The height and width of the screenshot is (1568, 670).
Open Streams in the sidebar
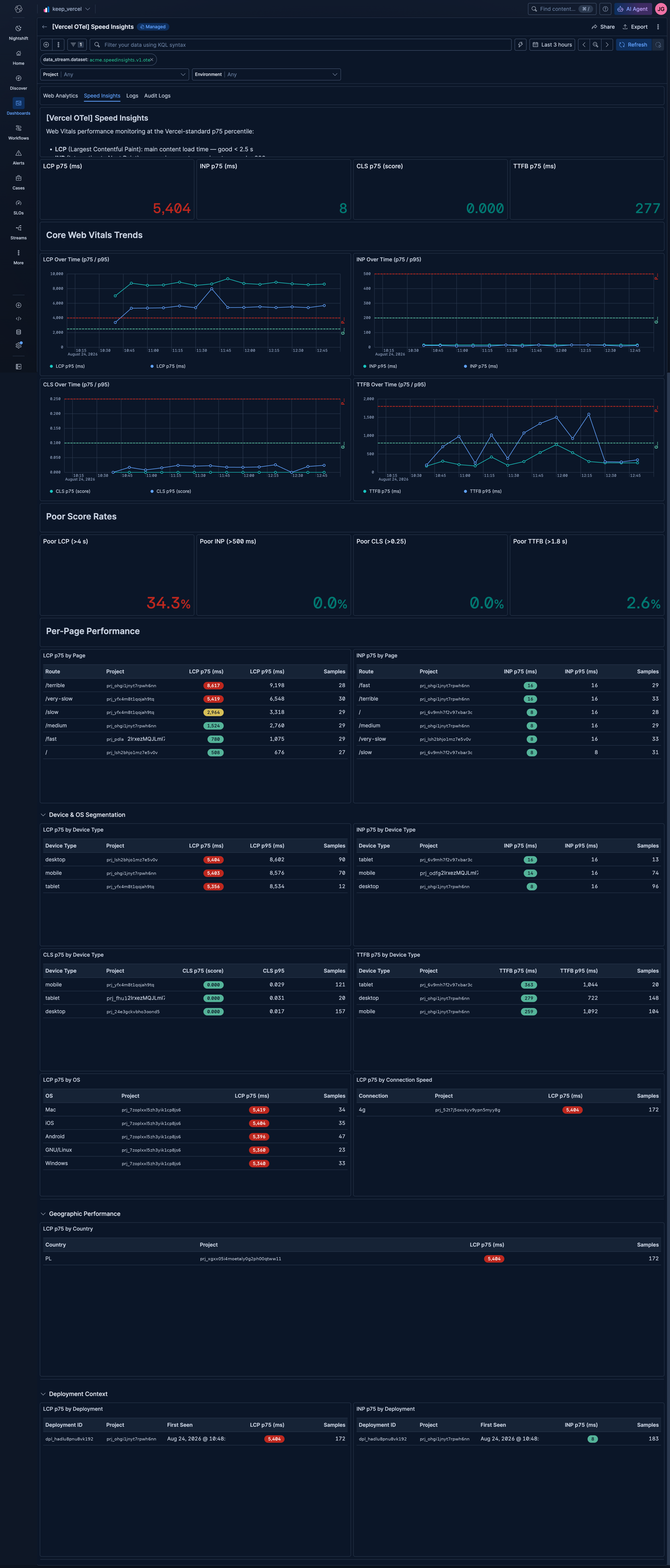point(18,232)
